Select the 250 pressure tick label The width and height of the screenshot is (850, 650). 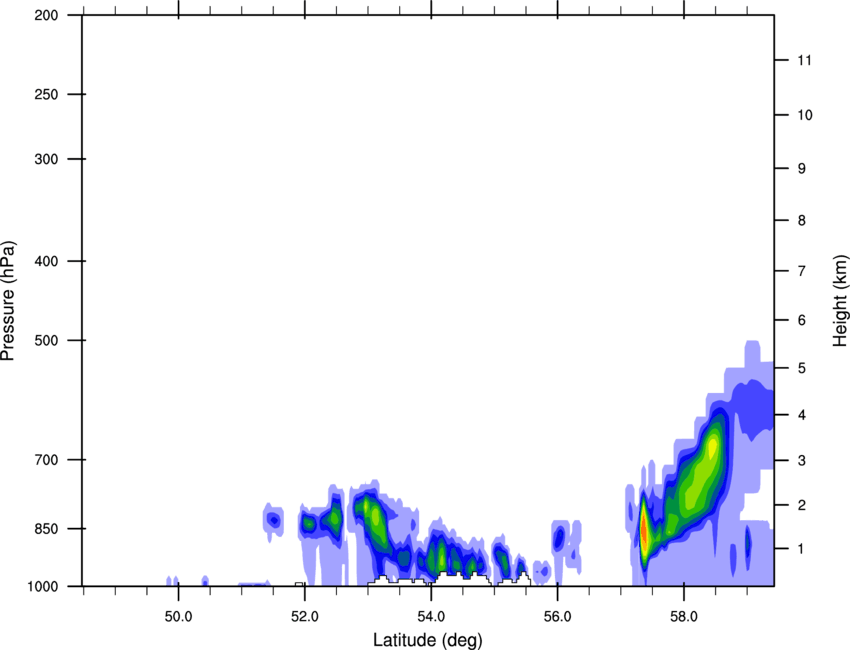tap(50, 95)
